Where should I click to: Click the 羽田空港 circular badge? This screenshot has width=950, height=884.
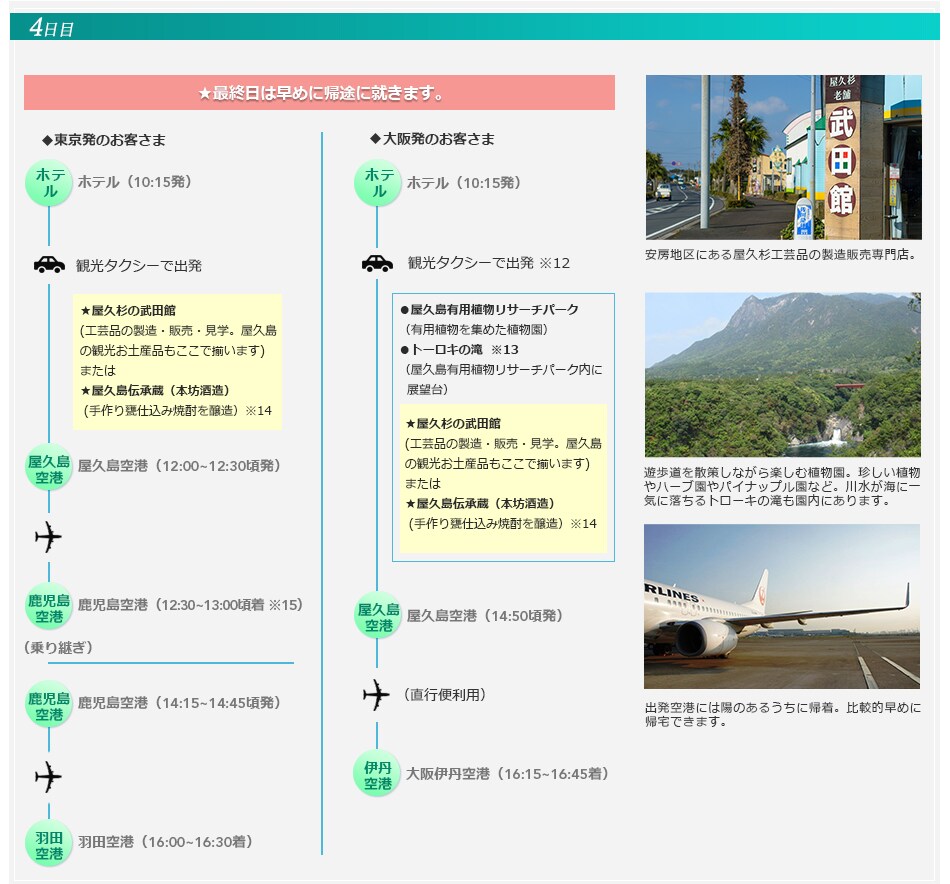[x=49, y=844]
